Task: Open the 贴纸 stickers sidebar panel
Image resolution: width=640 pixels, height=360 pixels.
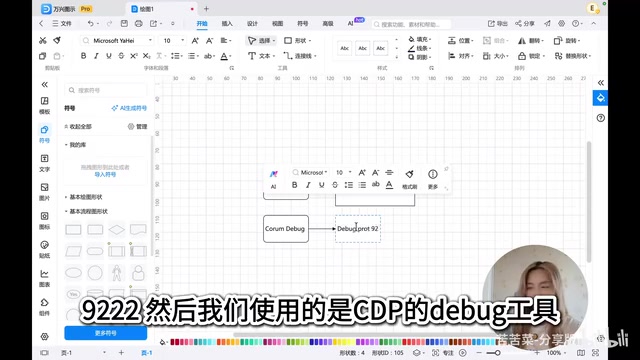Action: click(x=44, y=249)
